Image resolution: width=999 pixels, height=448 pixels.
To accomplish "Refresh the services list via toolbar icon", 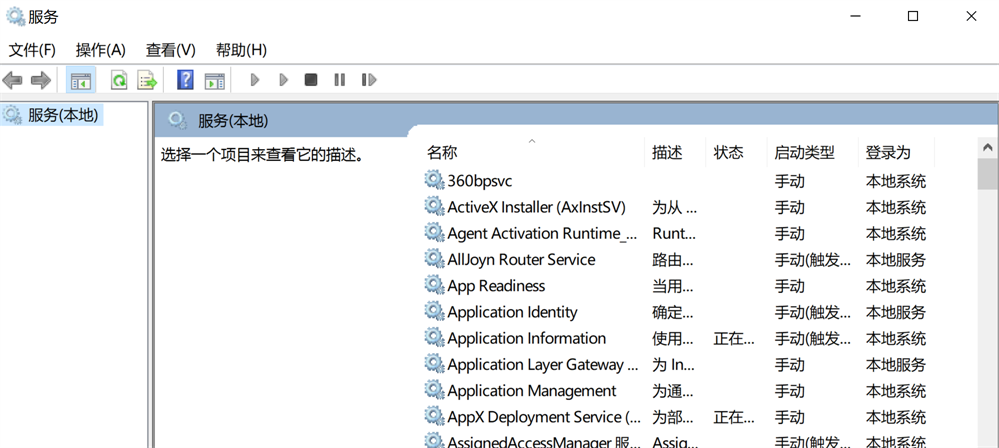I will [x=119, y=80].
